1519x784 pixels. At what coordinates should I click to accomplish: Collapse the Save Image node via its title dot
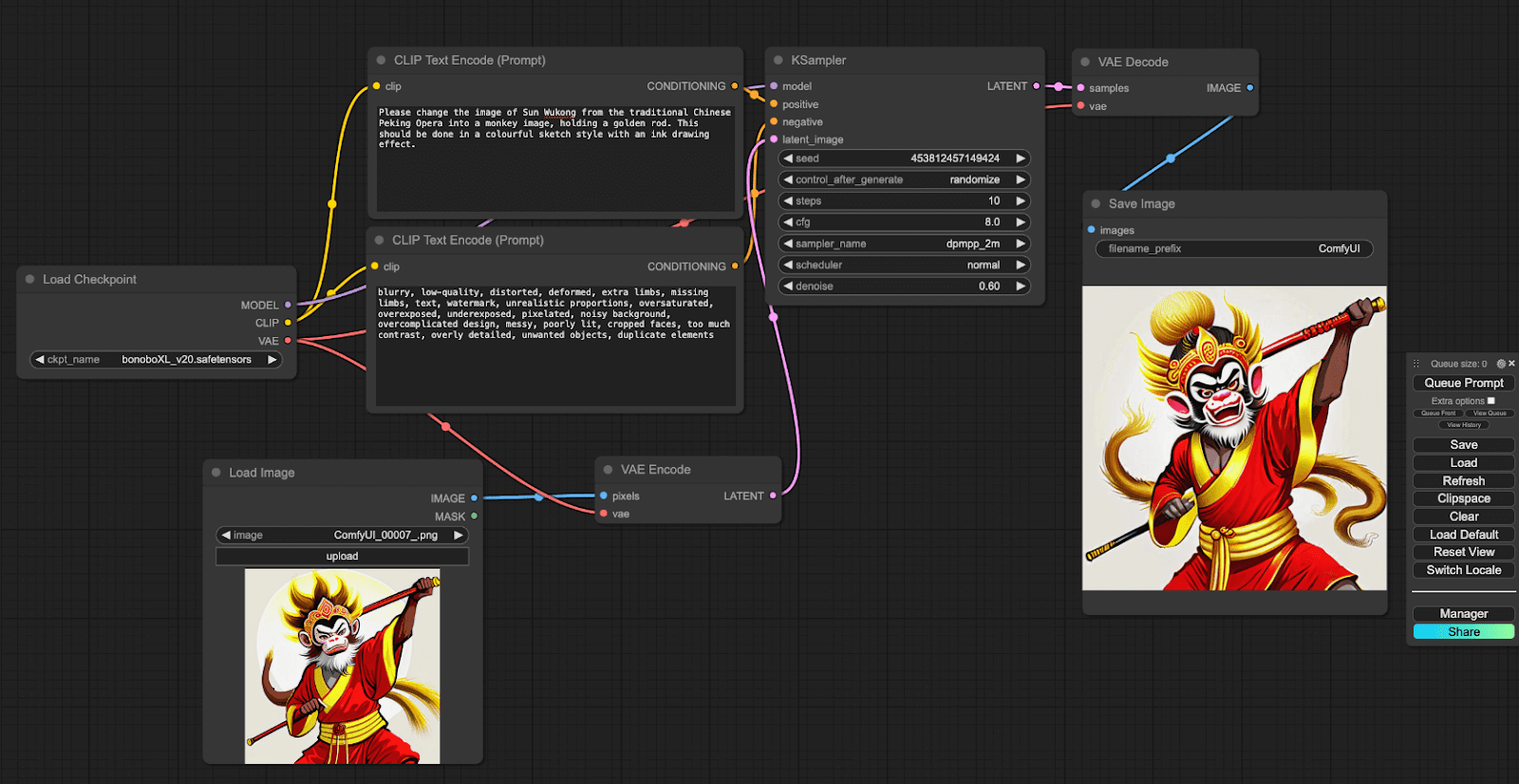(x=1096, y=204)
